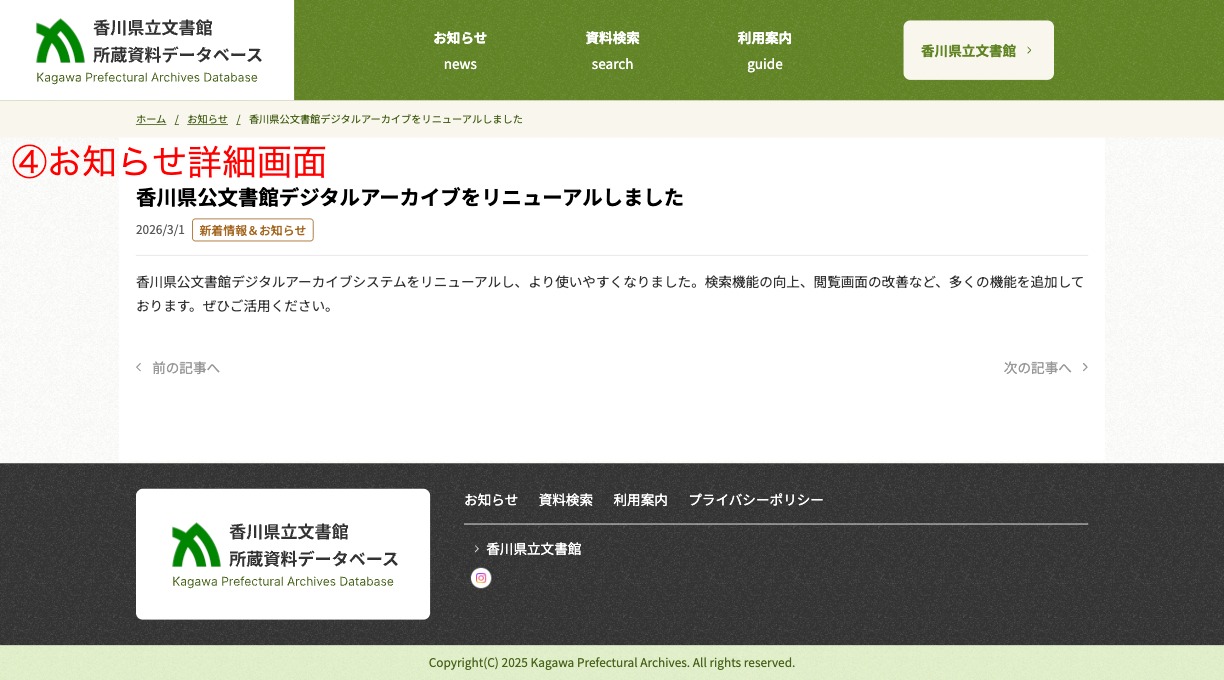Click the arrow icon inside the 香川県立文書館 button

pos(1031,50)
